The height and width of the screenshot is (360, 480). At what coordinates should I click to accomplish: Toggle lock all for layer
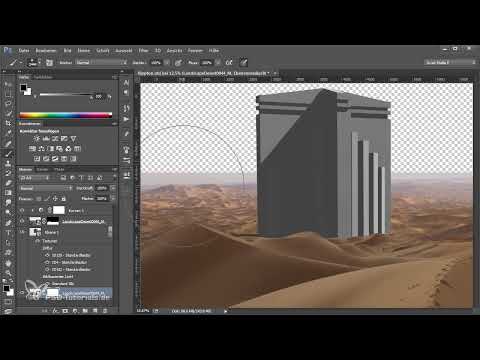(x=63, y=199)
